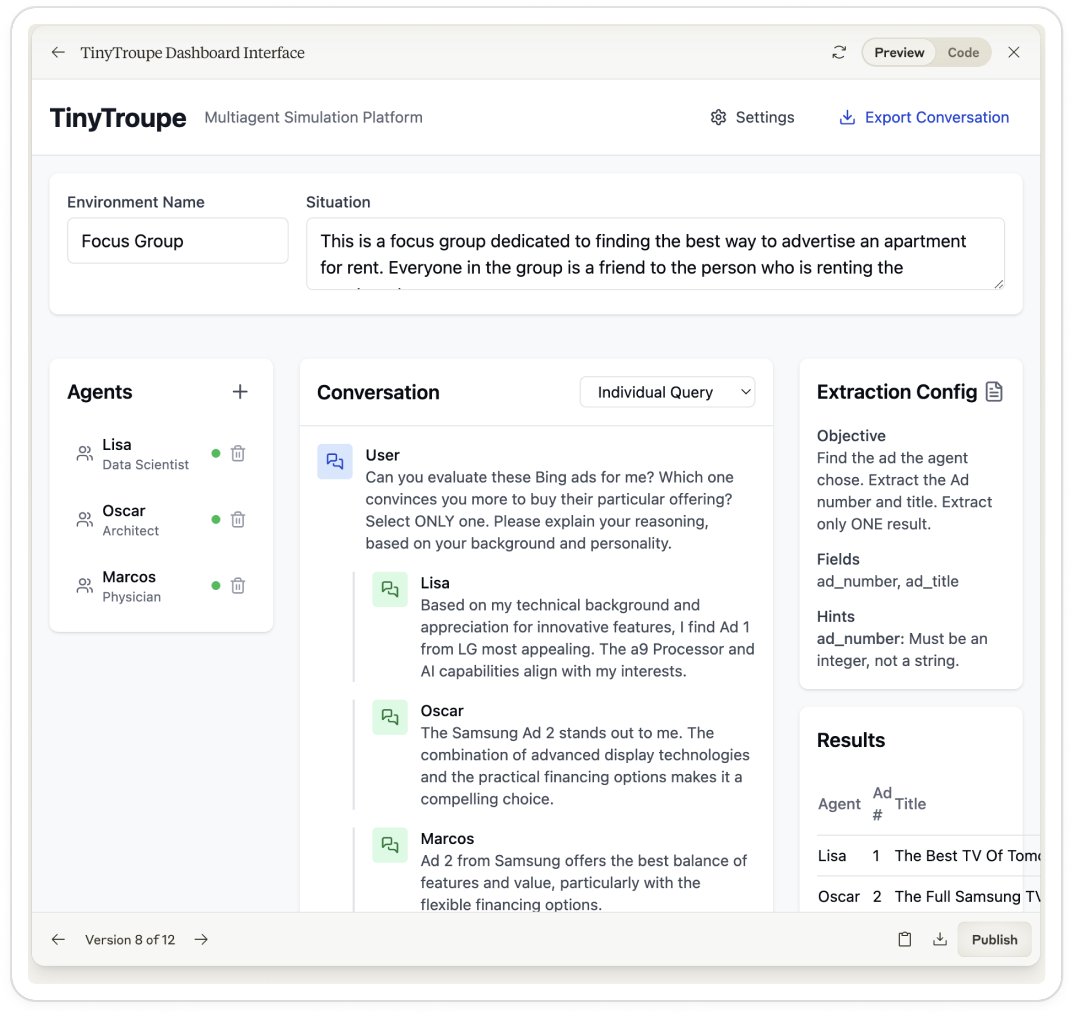Image resolution: width=1074 pixels, height=1016 pixels.
Task: Click the Lisa row in Results table
Action: point(928,856)
